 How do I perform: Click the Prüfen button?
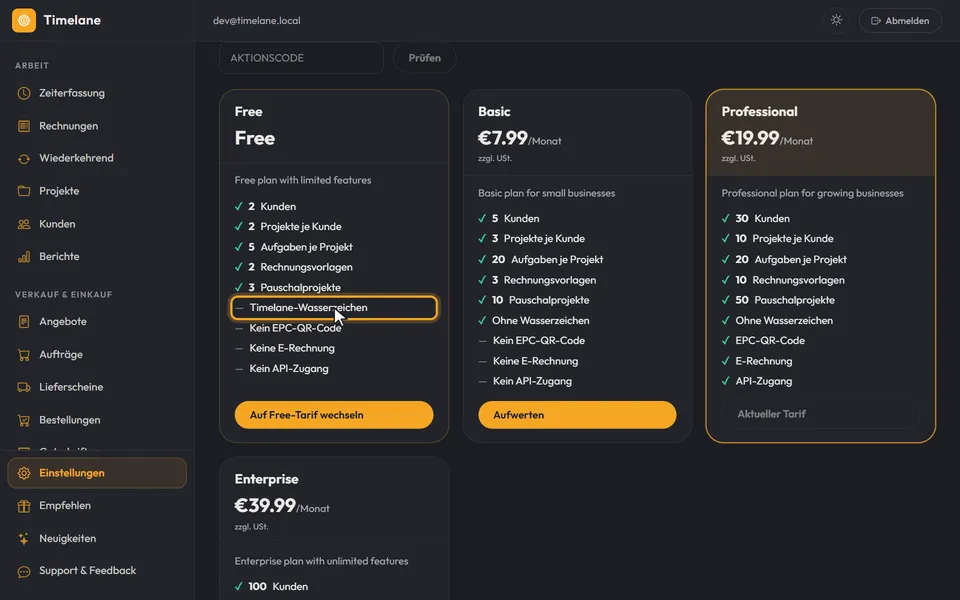[424, 58]
